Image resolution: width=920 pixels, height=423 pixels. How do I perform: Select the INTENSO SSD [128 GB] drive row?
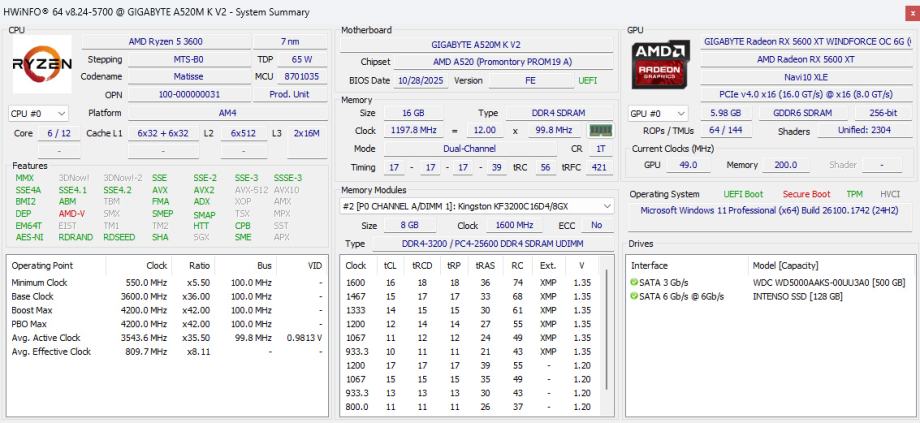coord(769,296)
